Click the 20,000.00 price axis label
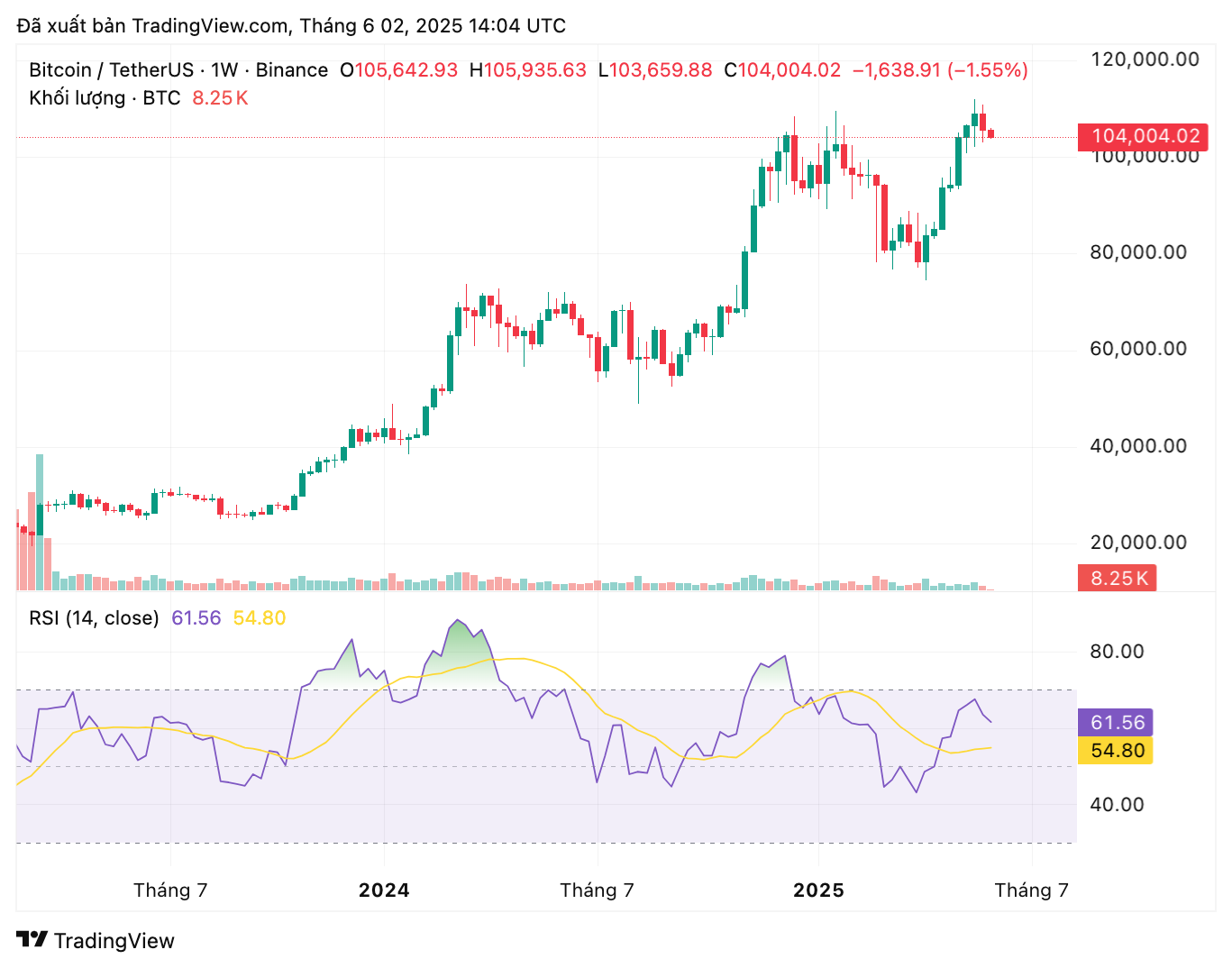The width and height of the screenshot is (1232, 968). pyautogui.click(x=1138, y=543)
